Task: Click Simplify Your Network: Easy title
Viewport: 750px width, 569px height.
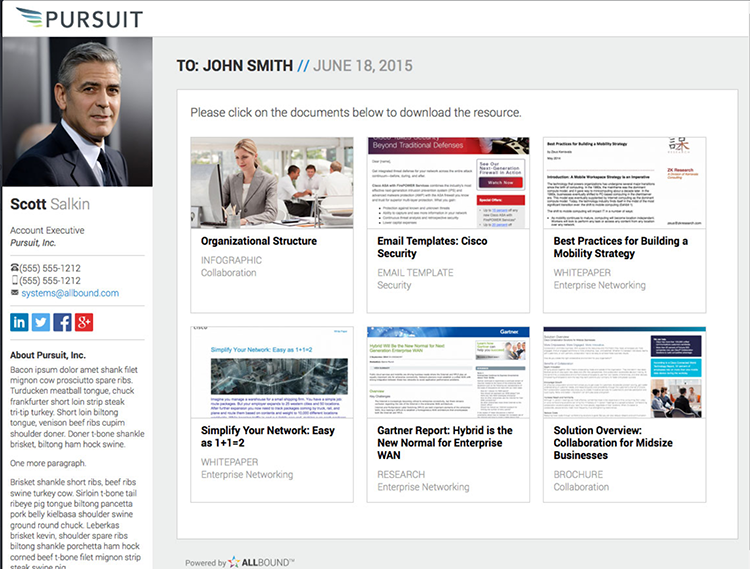Action: pos(268,437)
